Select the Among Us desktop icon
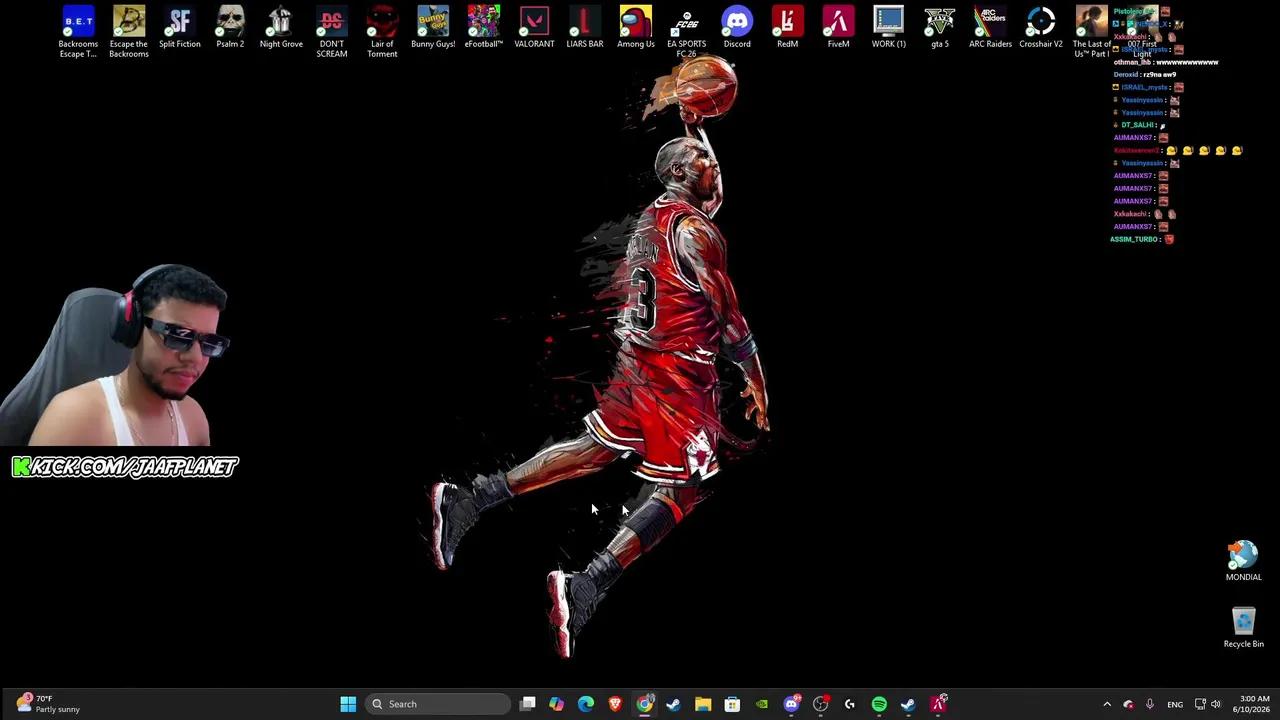This screenshot has width=1280, height=720. coord(636,27)
